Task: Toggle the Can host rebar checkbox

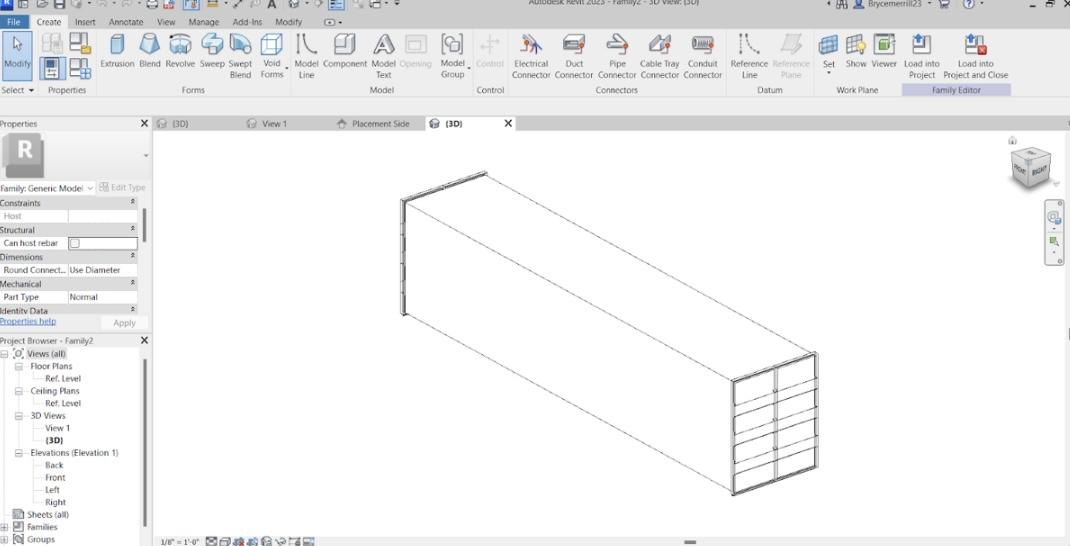Action: click(75, 243)
